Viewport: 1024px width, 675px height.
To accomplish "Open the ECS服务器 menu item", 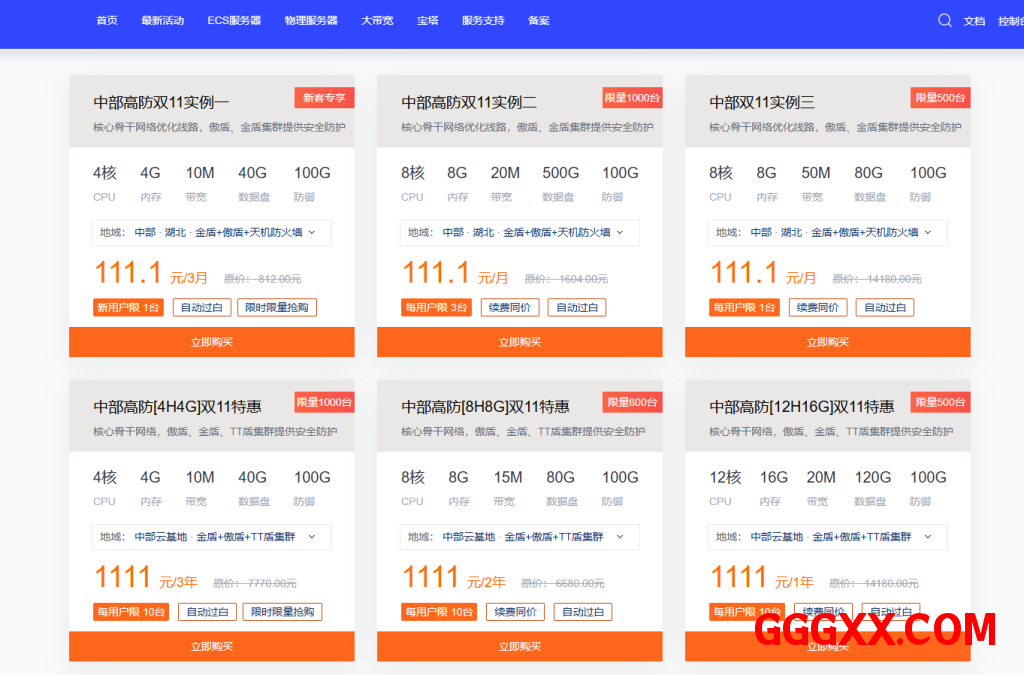I will click(x=234, y=21).
